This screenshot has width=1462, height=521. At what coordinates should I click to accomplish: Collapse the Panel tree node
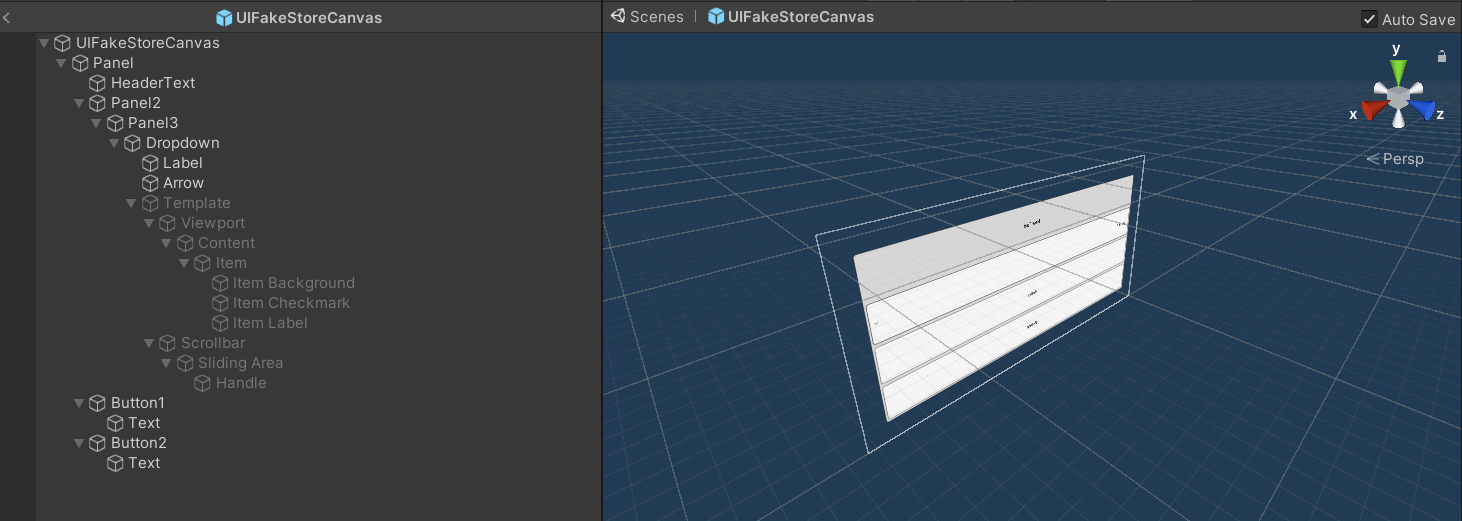coord(62,63)
